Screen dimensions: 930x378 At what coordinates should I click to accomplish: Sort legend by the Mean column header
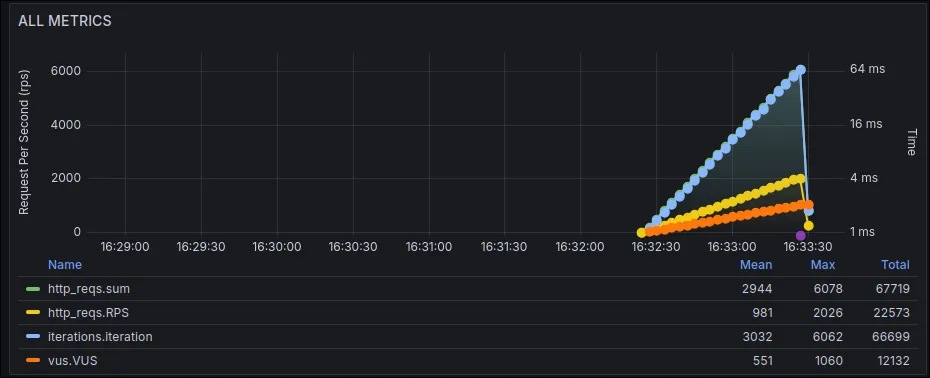point(756,265)
